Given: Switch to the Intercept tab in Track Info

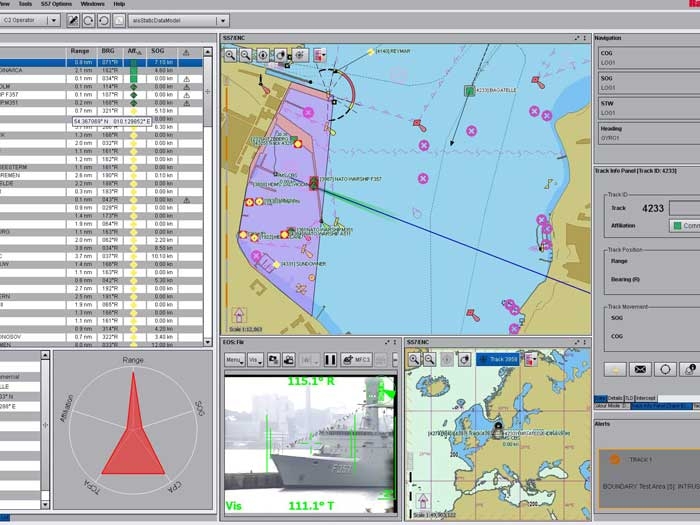Looking at the screenshot, I should point(646,398).
